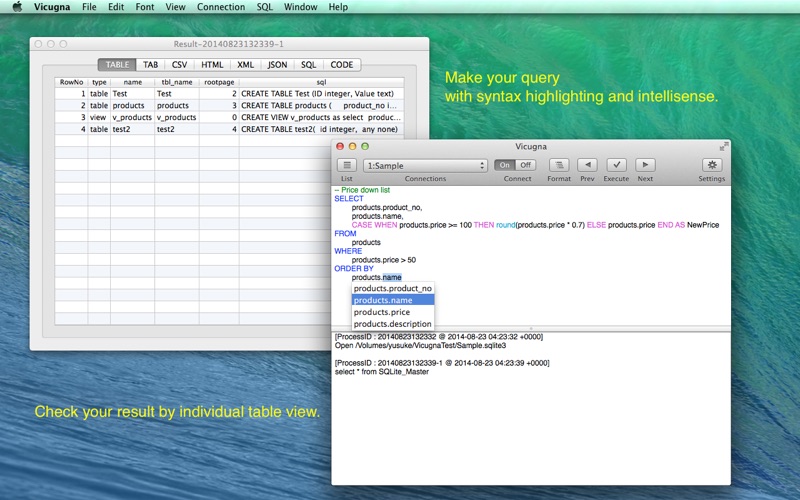The height and width of the screenshot is (500, 800).
Task: Choose products.name from autocomplete list
Action: pyautogui.click(x=393, y=300)
